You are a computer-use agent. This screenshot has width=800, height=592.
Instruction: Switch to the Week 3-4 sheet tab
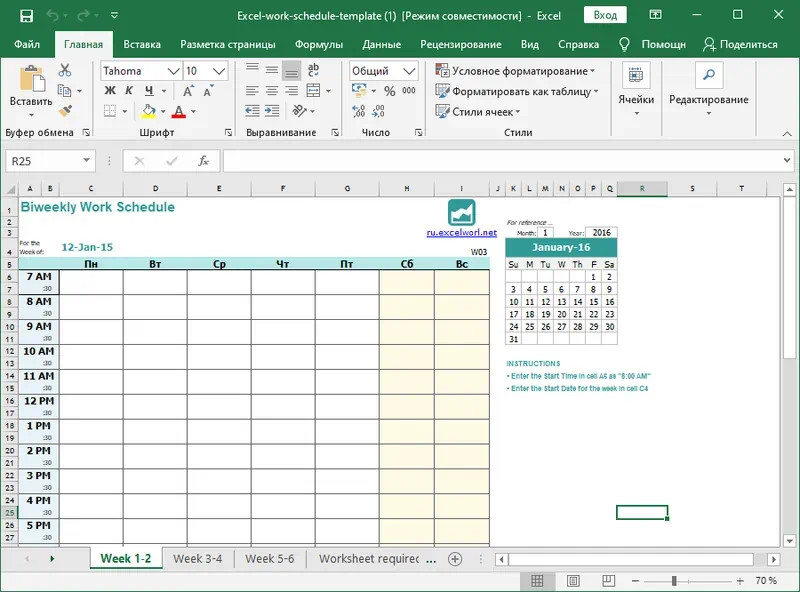click(197, 559)
